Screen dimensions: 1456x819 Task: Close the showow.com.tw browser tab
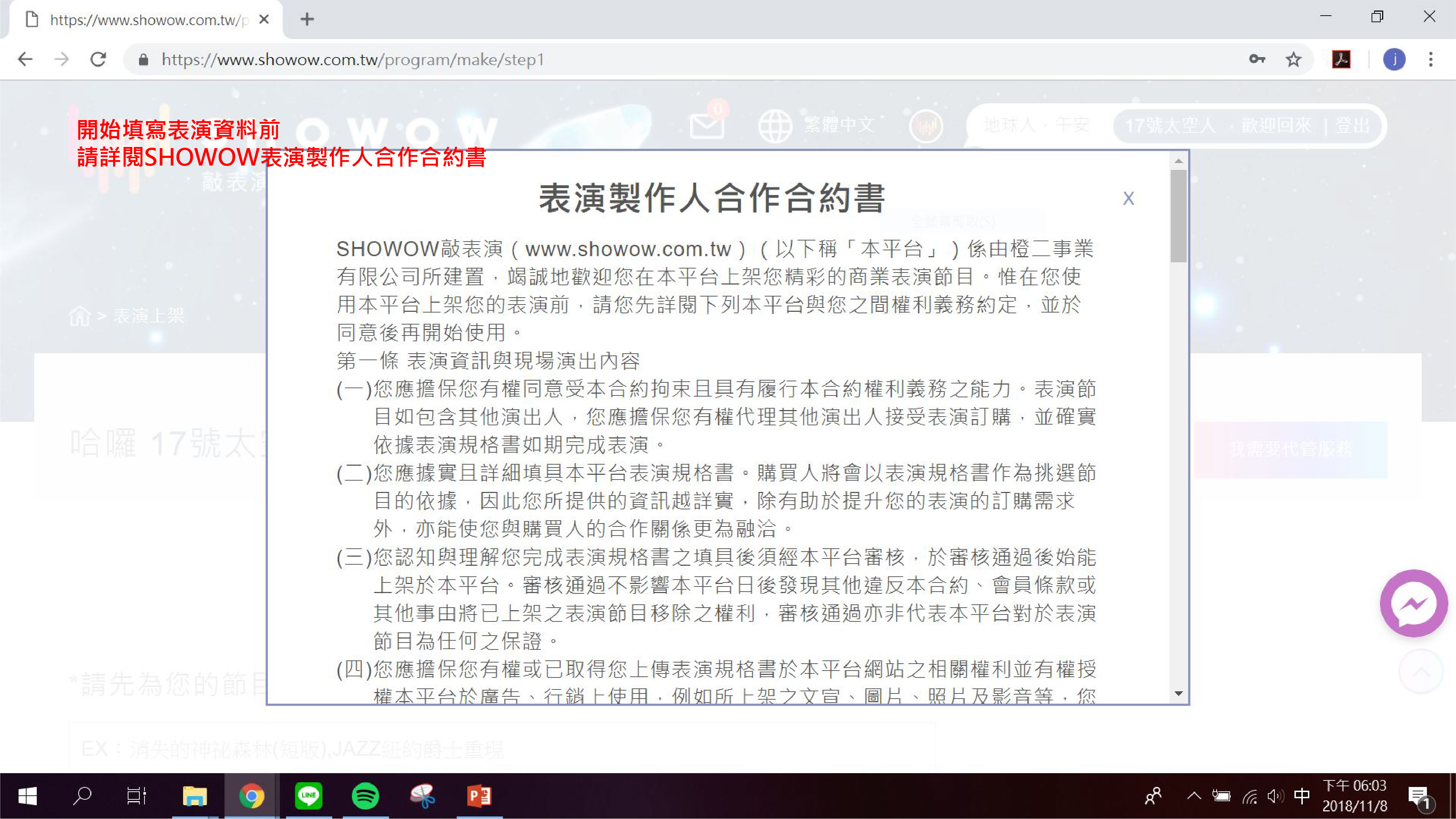point(263,19)
